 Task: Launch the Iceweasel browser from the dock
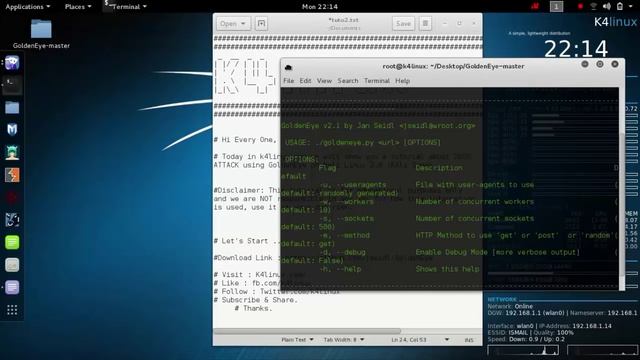pyautogui.click(x=12, y=63)
